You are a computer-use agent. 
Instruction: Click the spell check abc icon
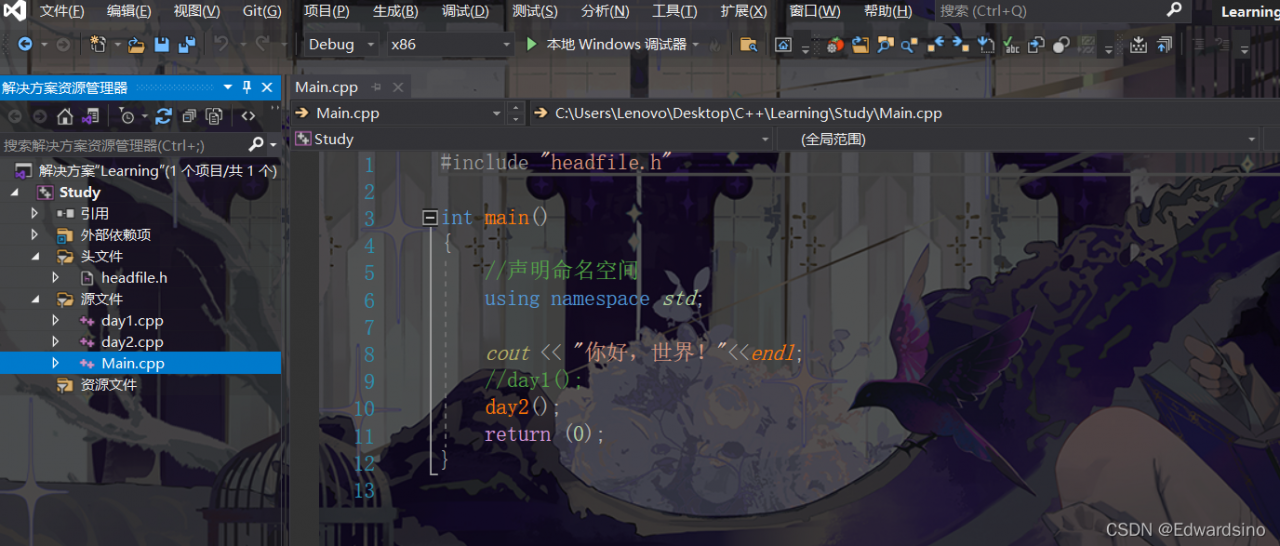pos(1011,45)
